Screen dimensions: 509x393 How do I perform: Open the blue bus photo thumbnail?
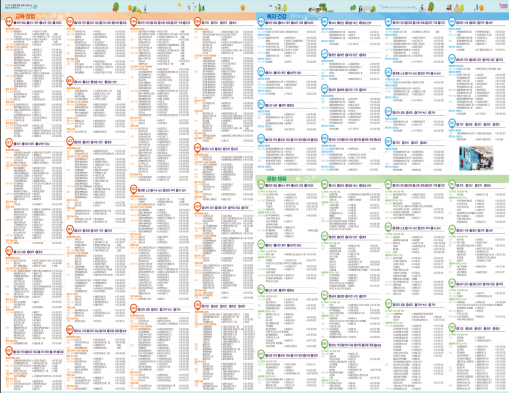476,158
